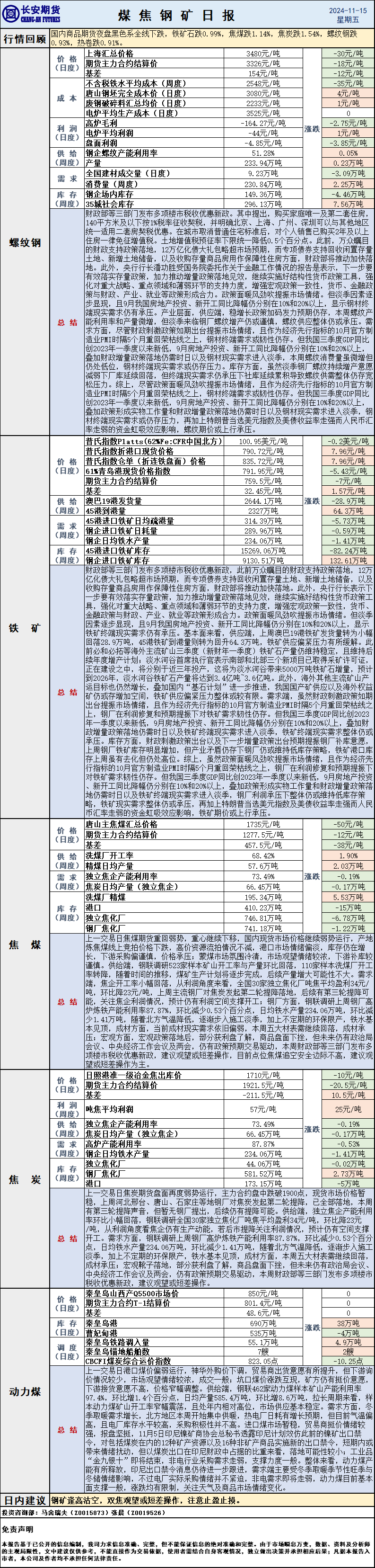Image resolution: width=375 pixels, height=1568 pixels.
Task: Select the 日照港准一级冶金焦出库价 row label
Action: 134,1075
